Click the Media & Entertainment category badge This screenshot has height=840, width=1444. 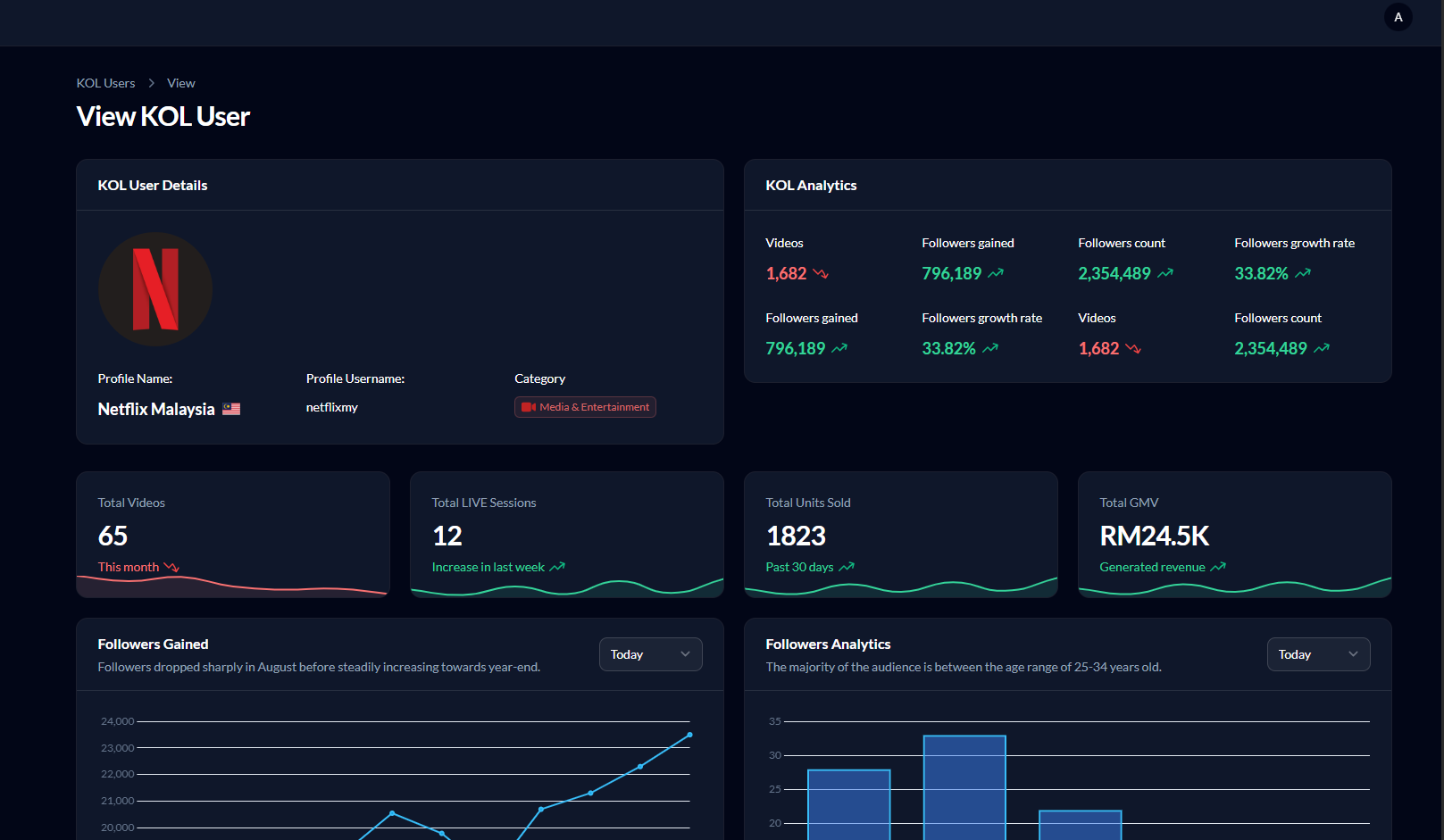[586, 407]
